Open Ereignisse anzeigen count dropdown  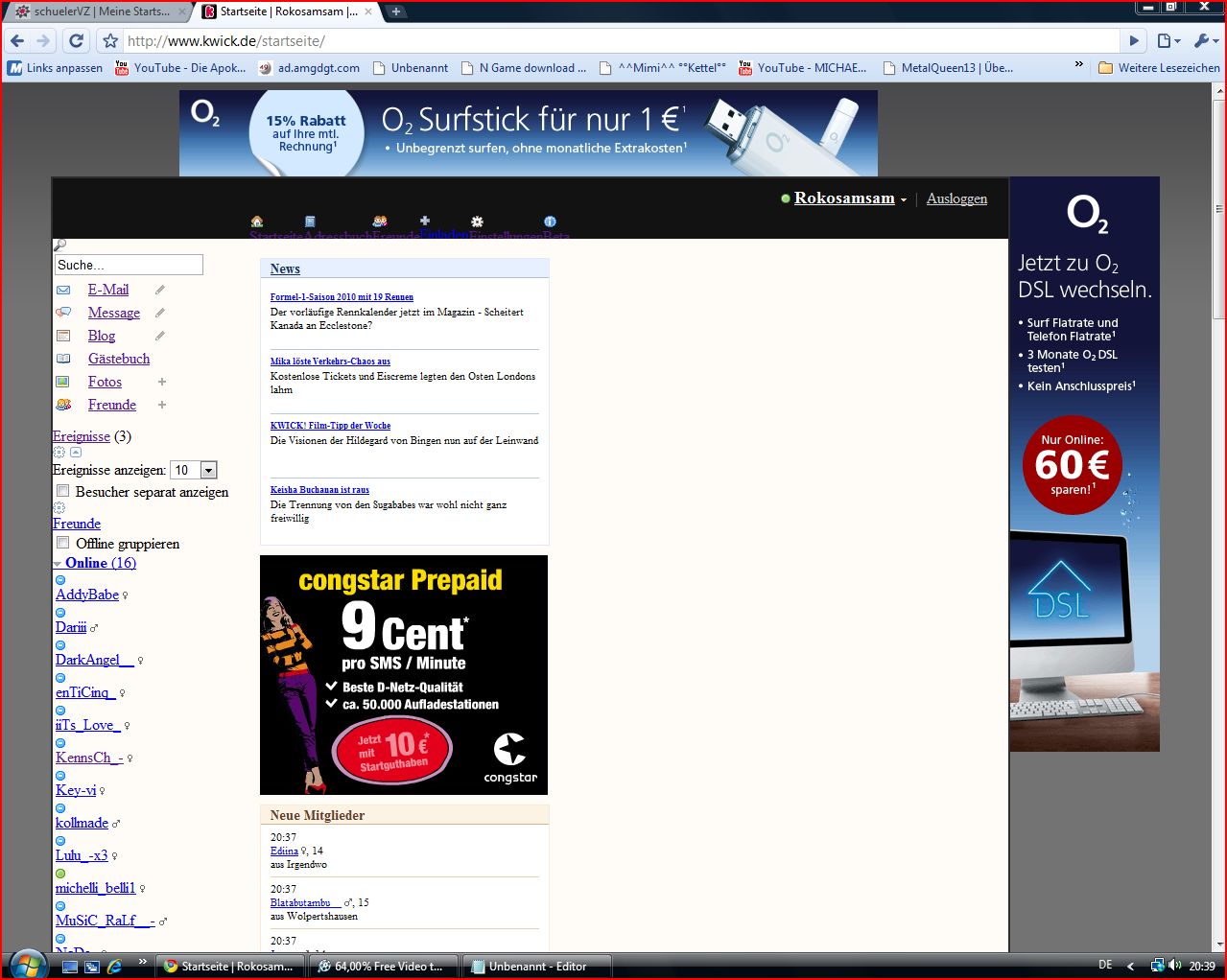click(x=194, y=470)
